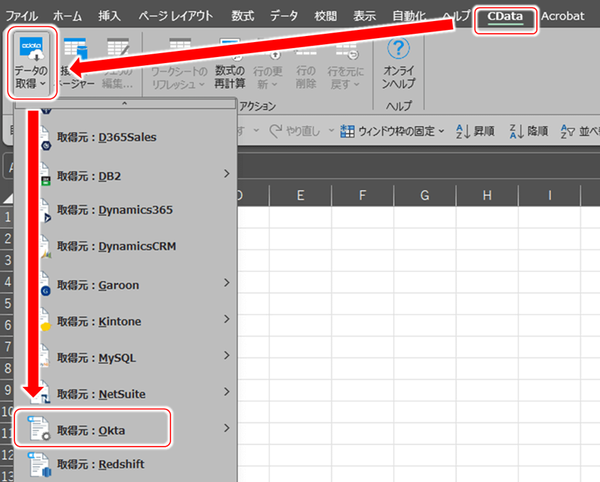Expand the Garoon submenu arrow
Image resolution: width=600 pixels, height=482 pixels.
(227, 283)
